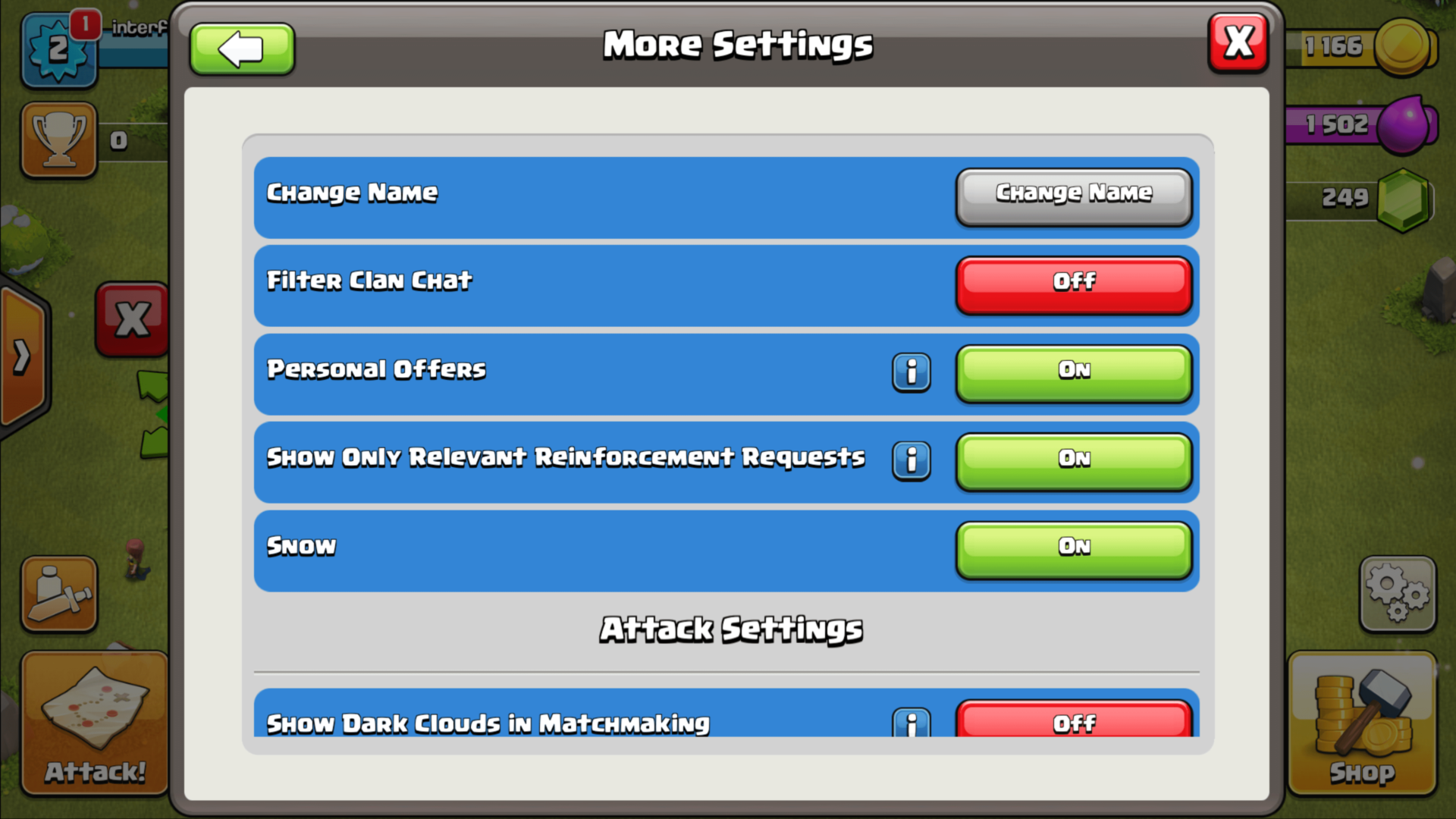1456x819 pixels.
Task: Tap the Attack! map button
Action: pos(95,723)
